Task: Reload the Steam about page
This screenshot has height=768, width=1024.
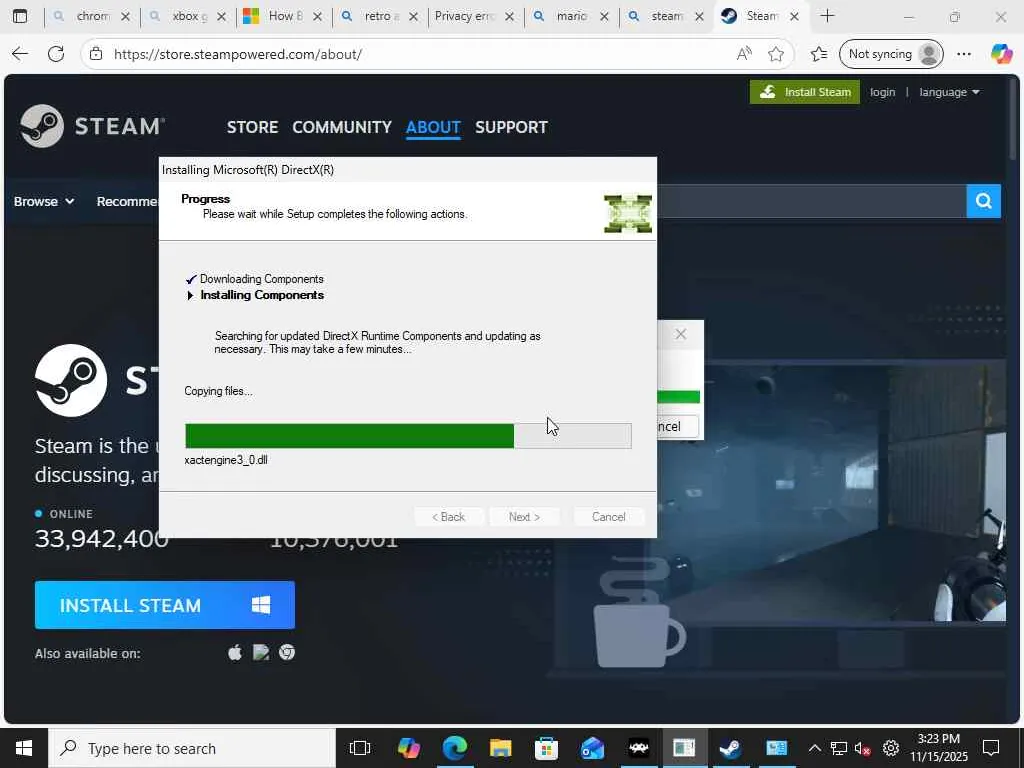Action: click(56, 54)
